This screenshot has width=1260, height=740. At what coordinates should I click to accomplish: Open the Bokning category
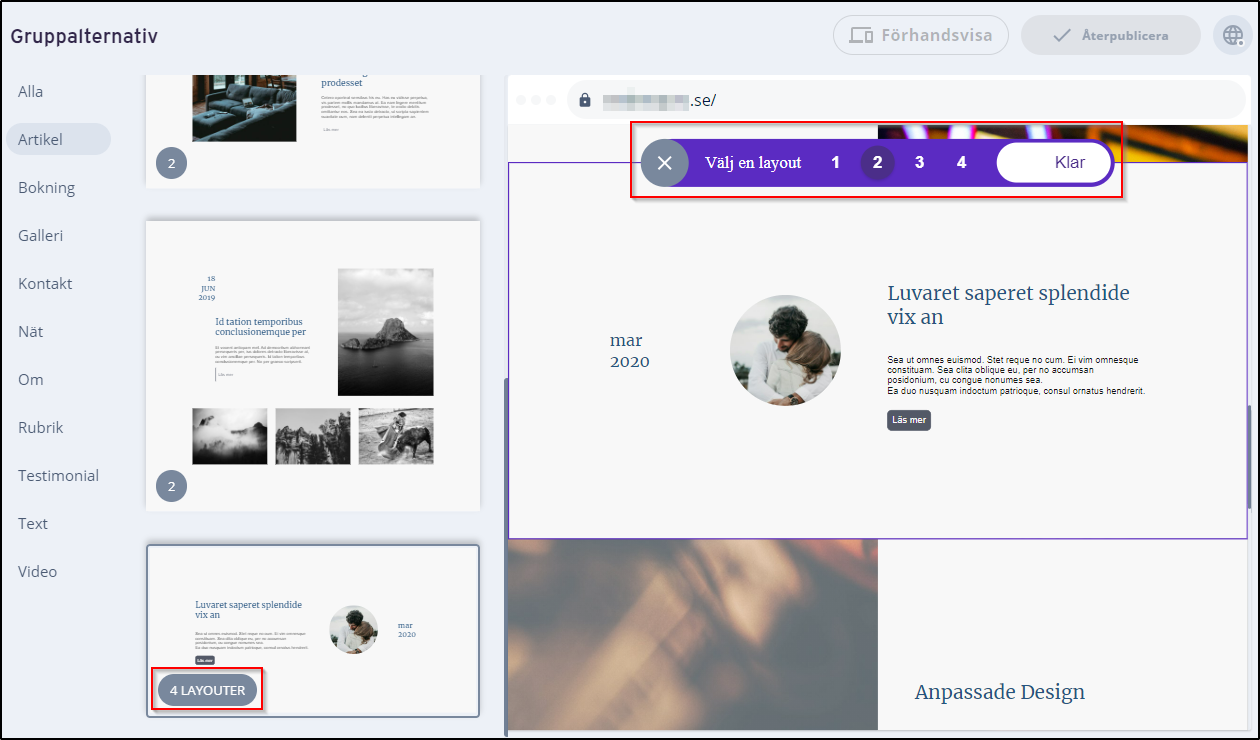(46, 187)
